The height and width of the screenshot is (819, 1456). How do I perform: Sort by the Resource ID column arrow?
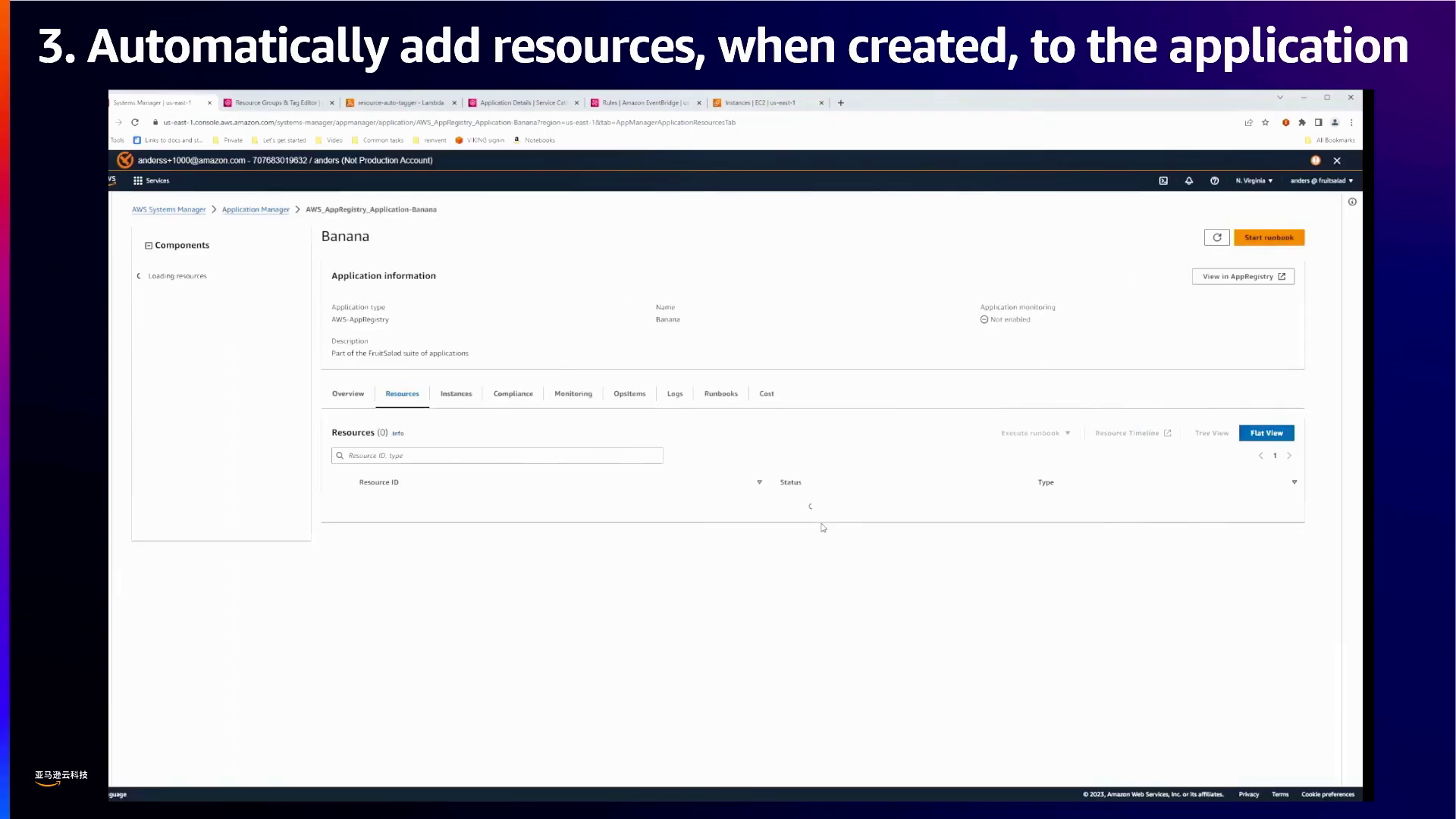click(759, 482)
